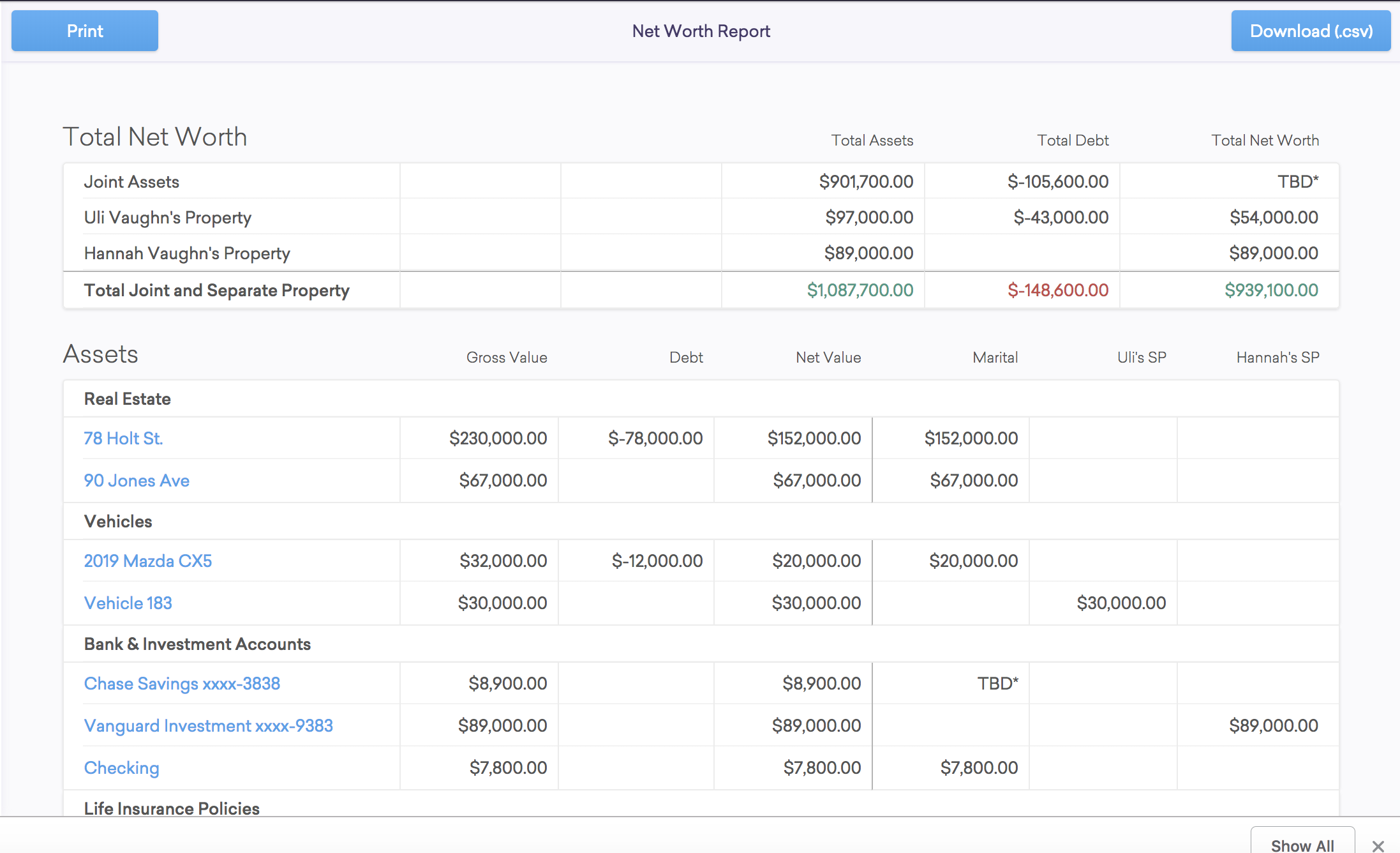Click the Vehicles section header
This screenshot has width=1400, height=853.
118,521
